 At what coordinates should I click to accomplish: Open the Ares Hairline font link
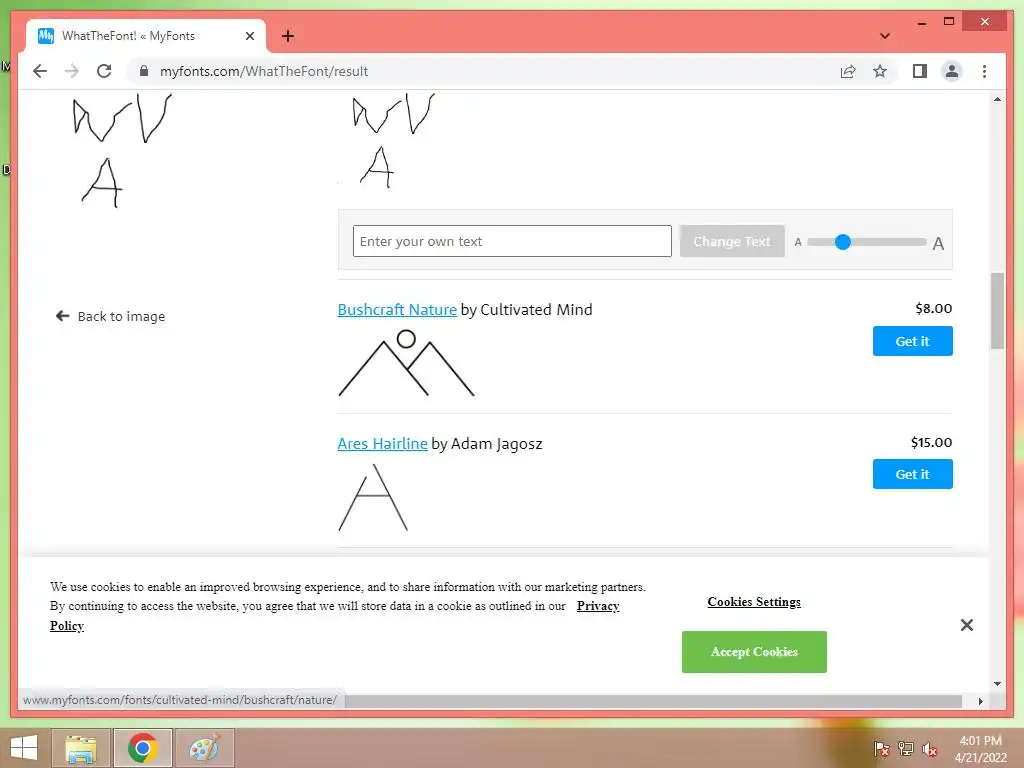[383, 443]
